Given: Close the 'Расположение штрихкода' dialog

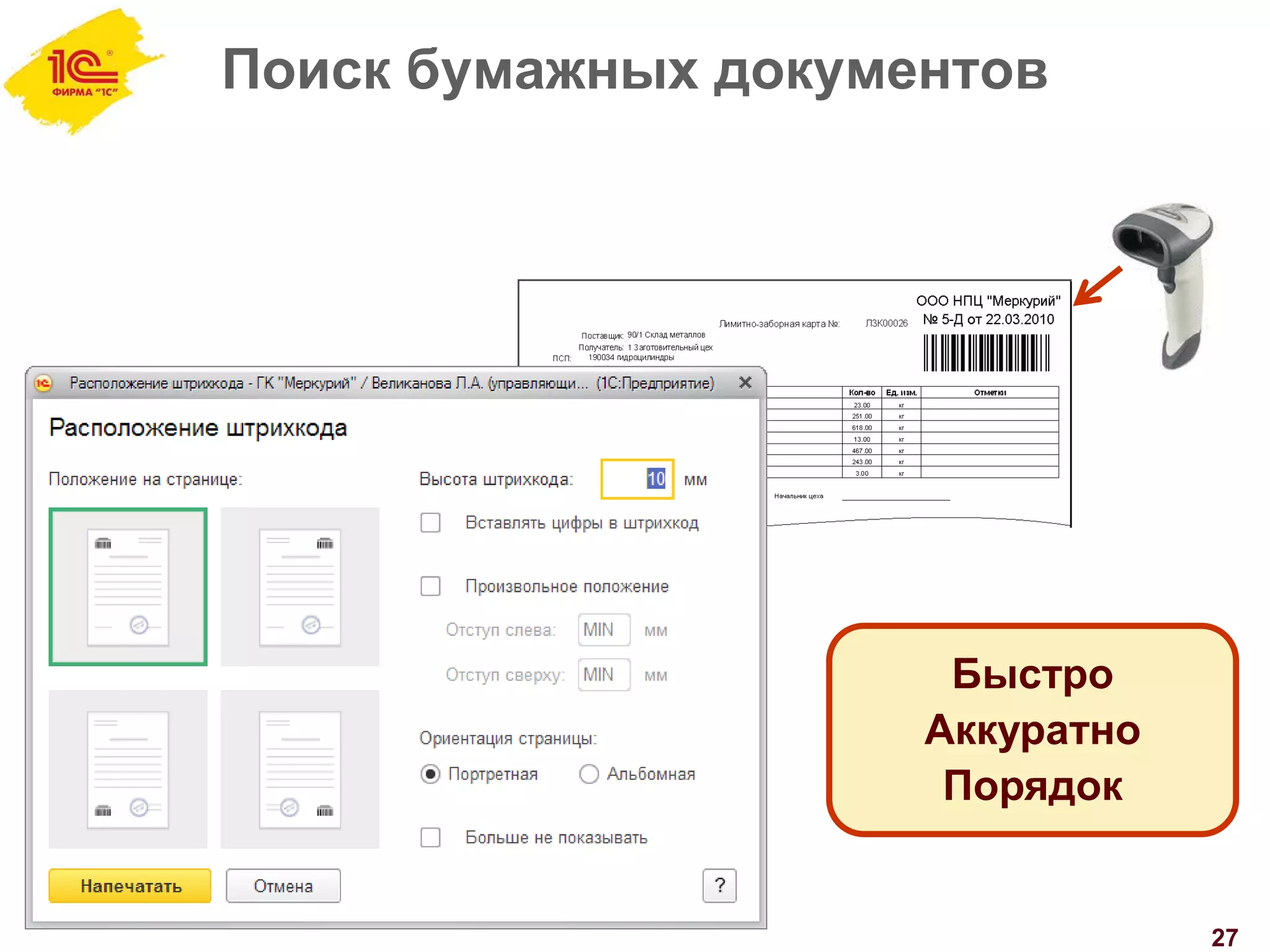Looking at the screenshot, I should [x=745, y=382].
